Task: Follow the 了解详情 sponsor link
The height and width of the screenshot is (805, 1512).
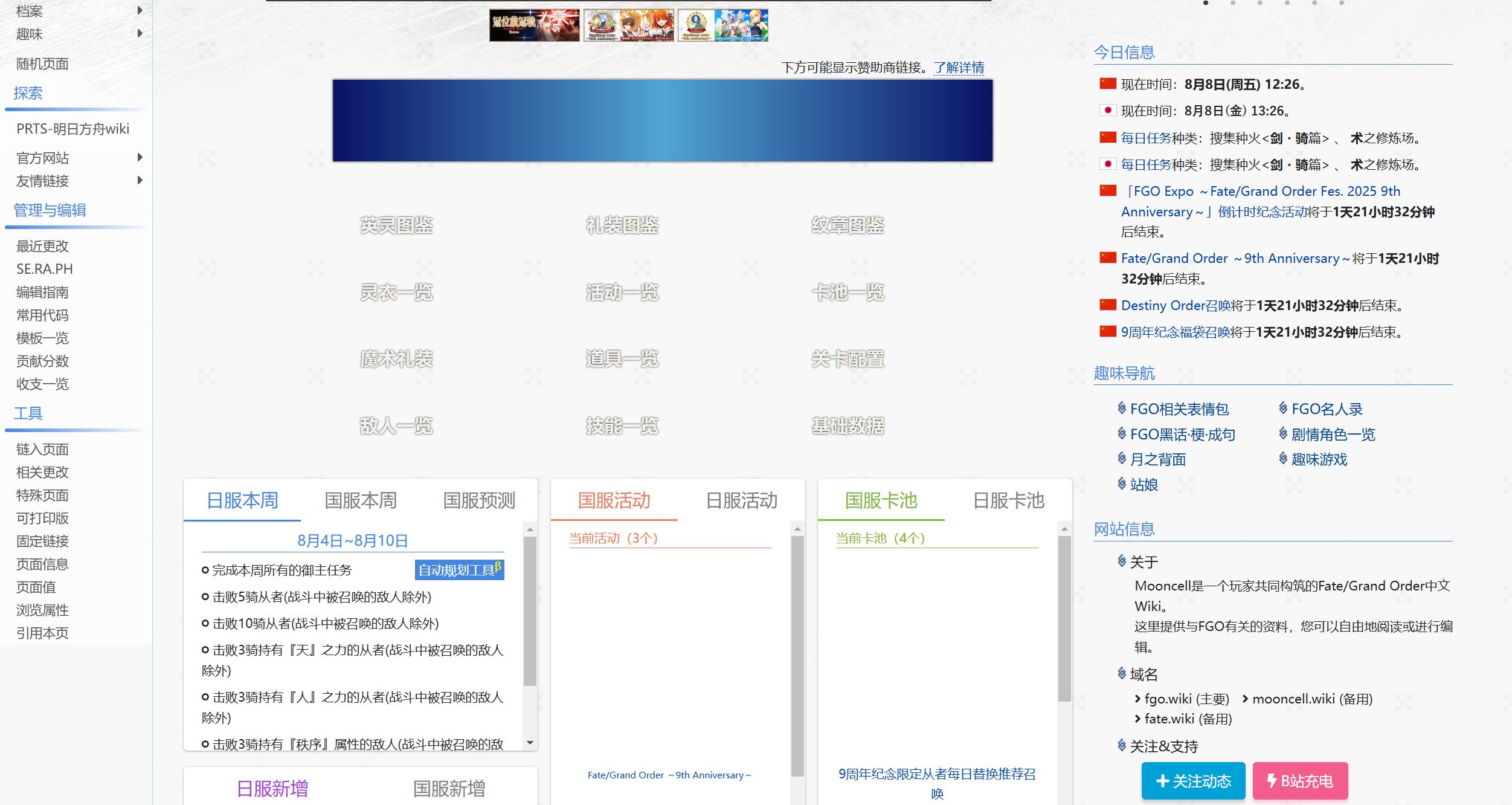Action: click(x=959, y=67)
